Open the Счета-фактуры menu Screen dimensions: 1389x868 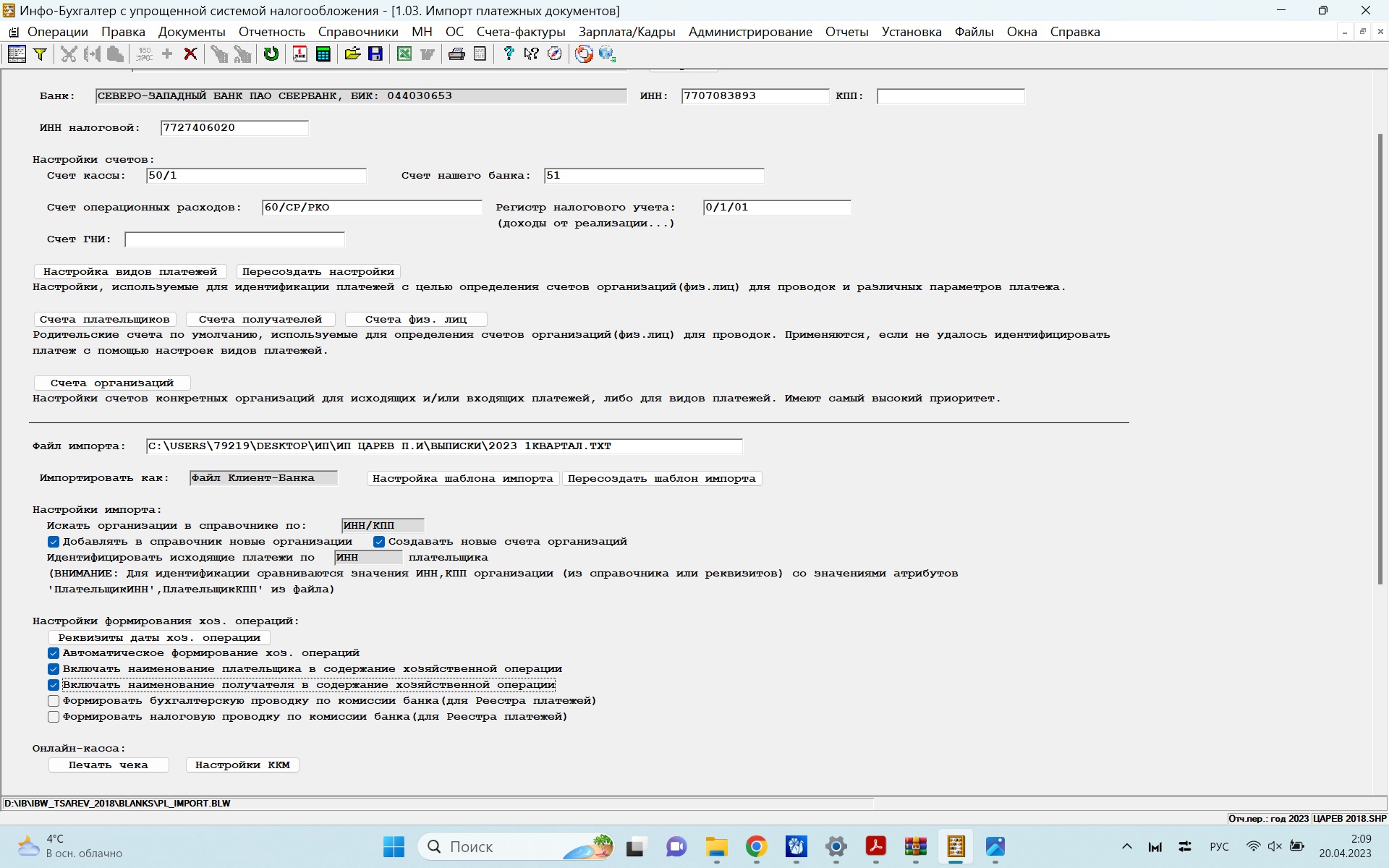521,32
